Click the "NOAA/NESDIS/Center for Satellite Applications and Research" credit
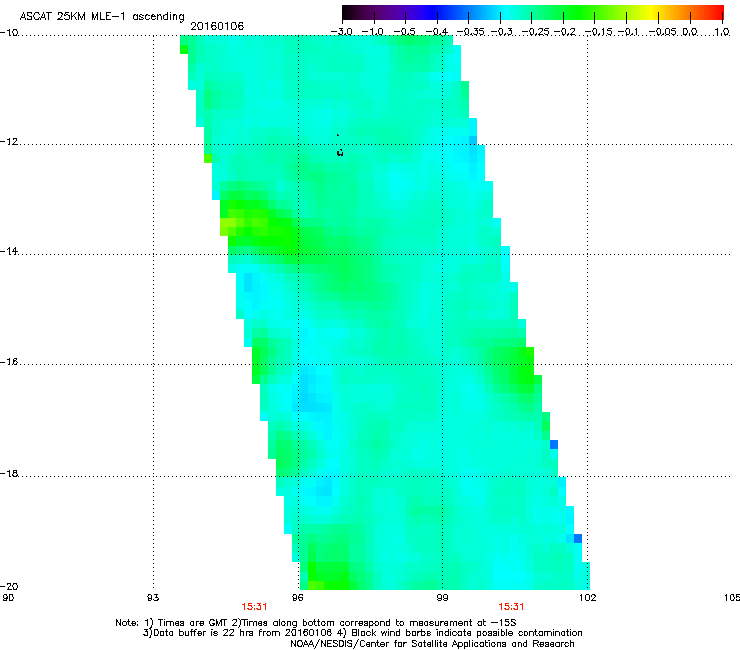This screenshot has height=650, width=740. (x=432, y=644)
